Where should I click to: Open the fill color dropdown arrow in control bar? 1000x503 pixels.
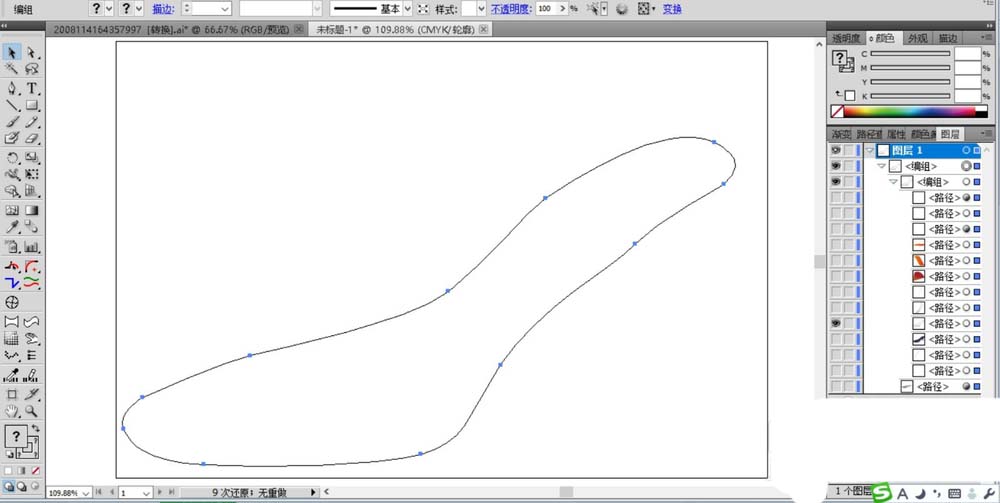point(108,8)
